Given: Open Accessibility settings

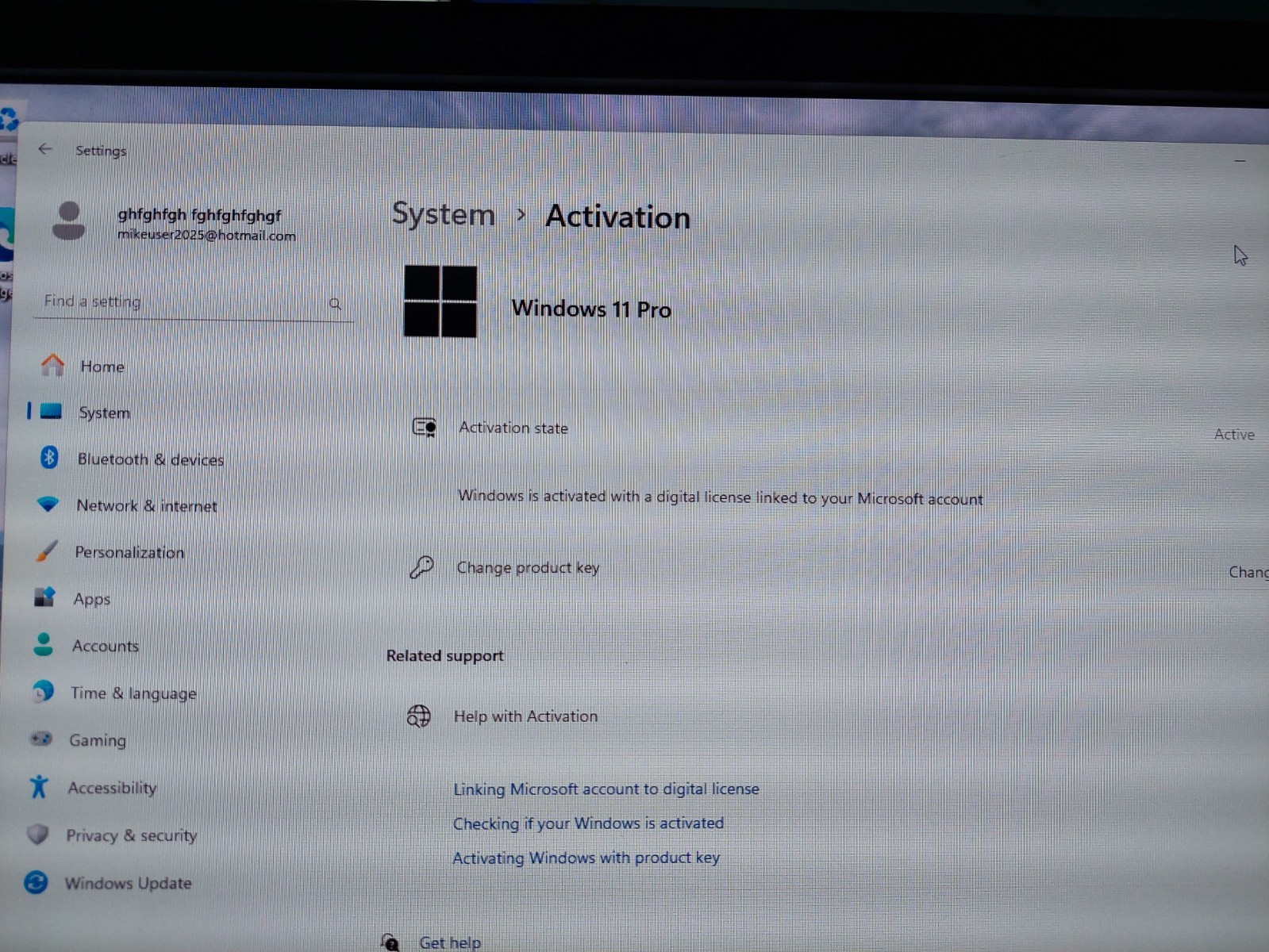Looking at the screenshot, I should tap(112, 787).
